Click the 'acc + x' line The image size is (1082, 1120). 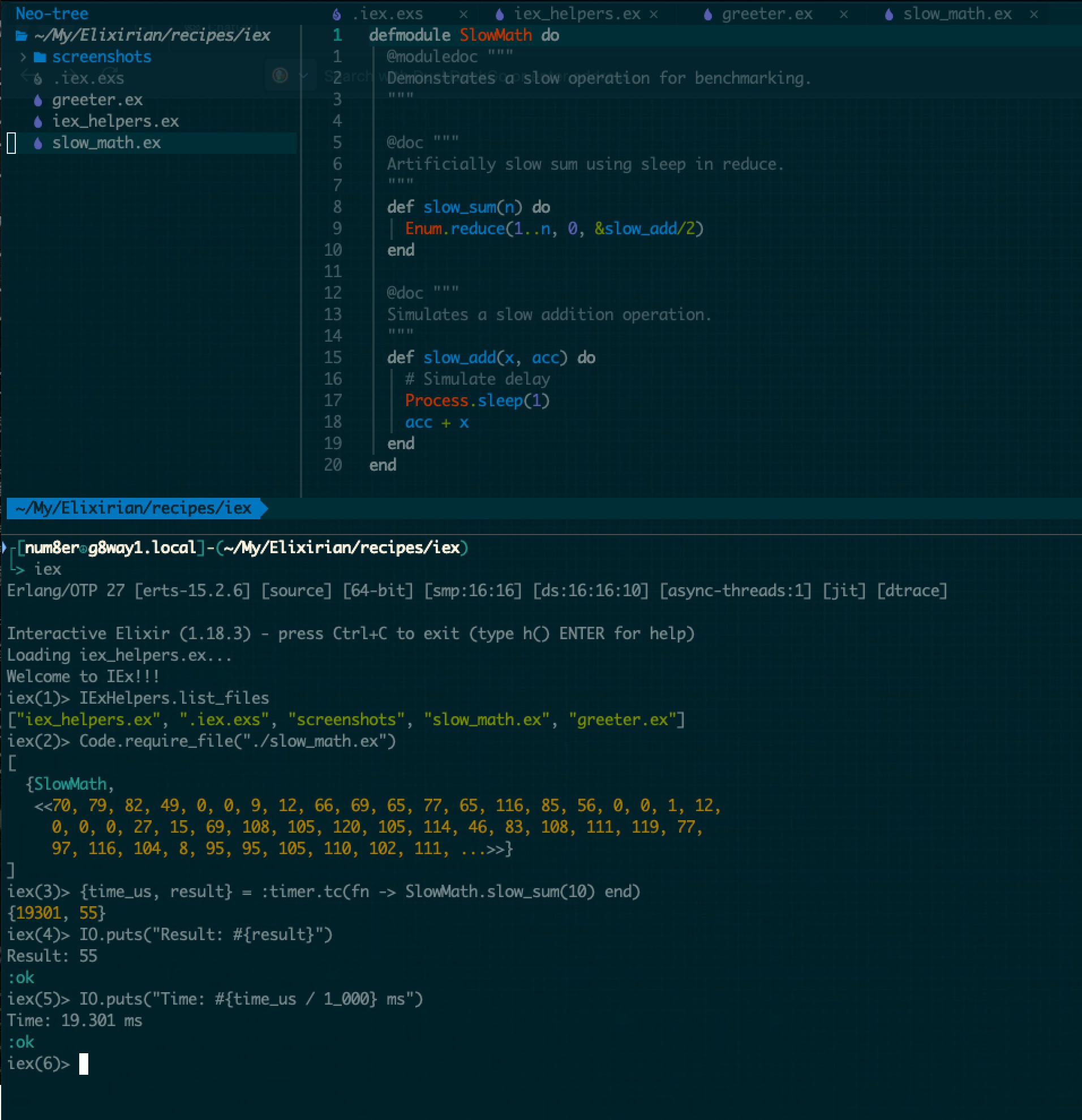pos(437,423)
